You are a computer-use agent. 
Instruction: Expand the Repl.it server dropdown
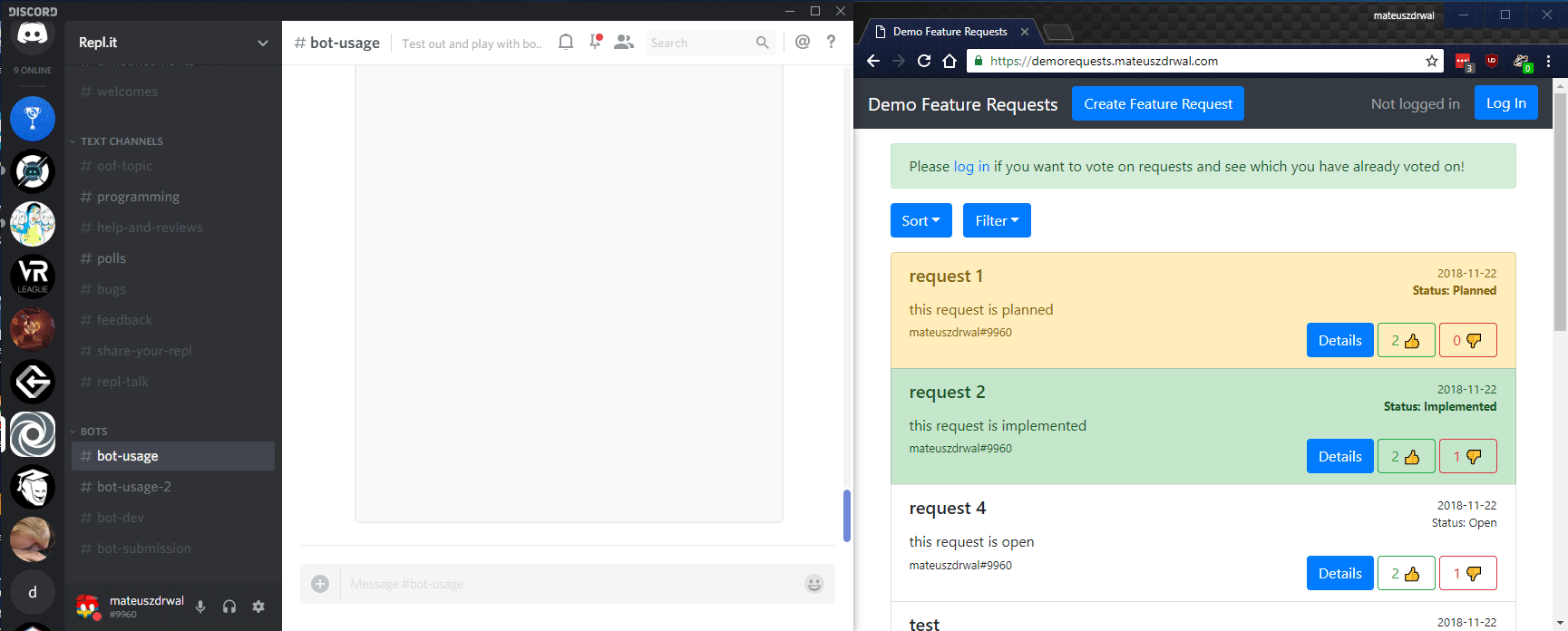pyautogui.click(x=263, y=43)
